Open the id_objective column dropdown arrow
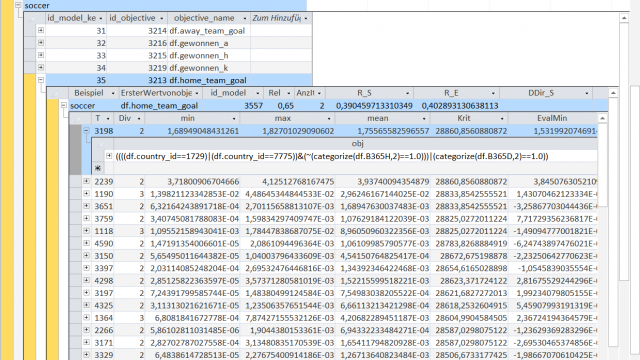This screenshot has height=360, width=640. pos(162,18)
